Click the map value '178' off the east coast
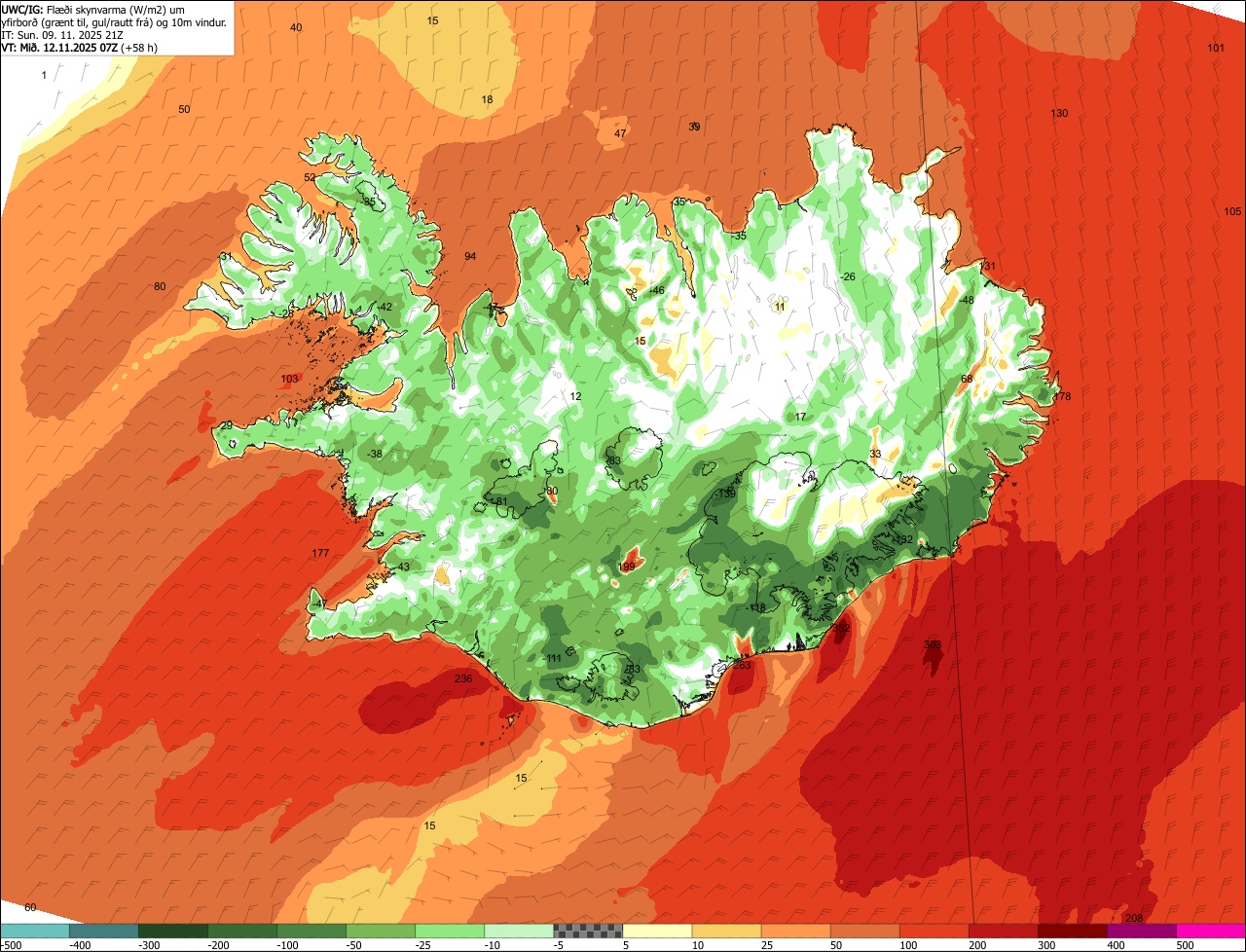 [x=1062, y=396]
